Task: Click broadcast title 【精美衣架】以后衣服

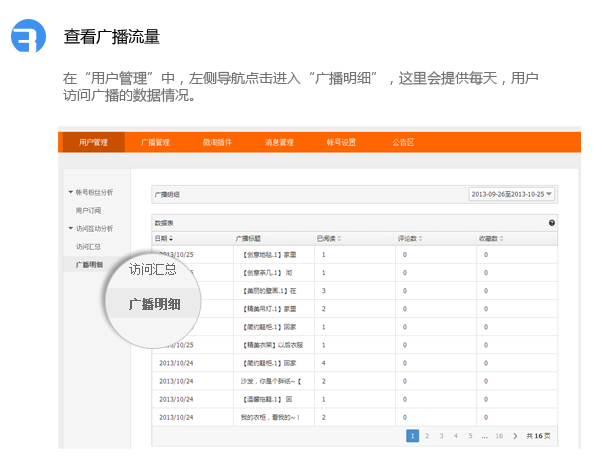Action: pos(273,345)
